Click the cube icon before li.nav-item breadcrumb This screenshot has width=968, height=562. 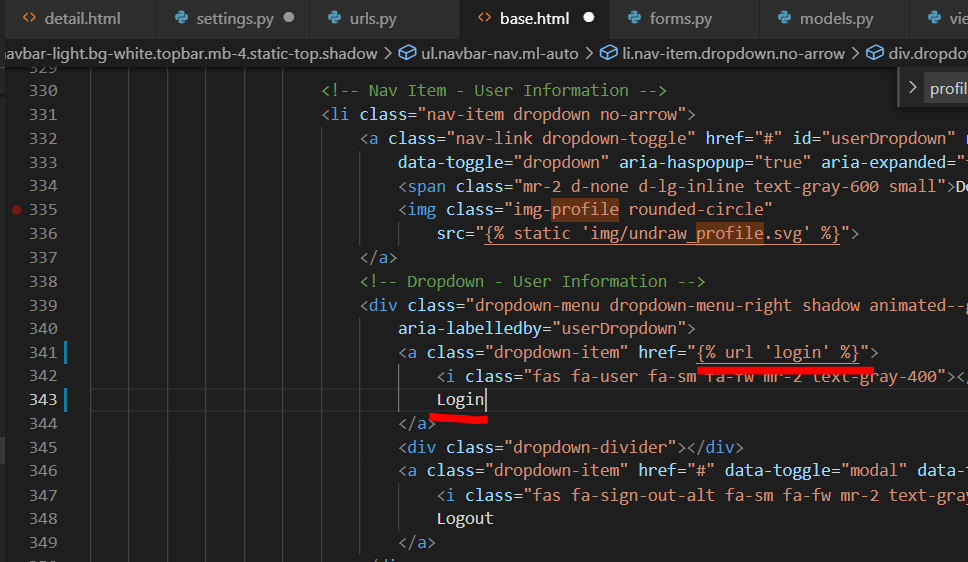tap(609, 53)
